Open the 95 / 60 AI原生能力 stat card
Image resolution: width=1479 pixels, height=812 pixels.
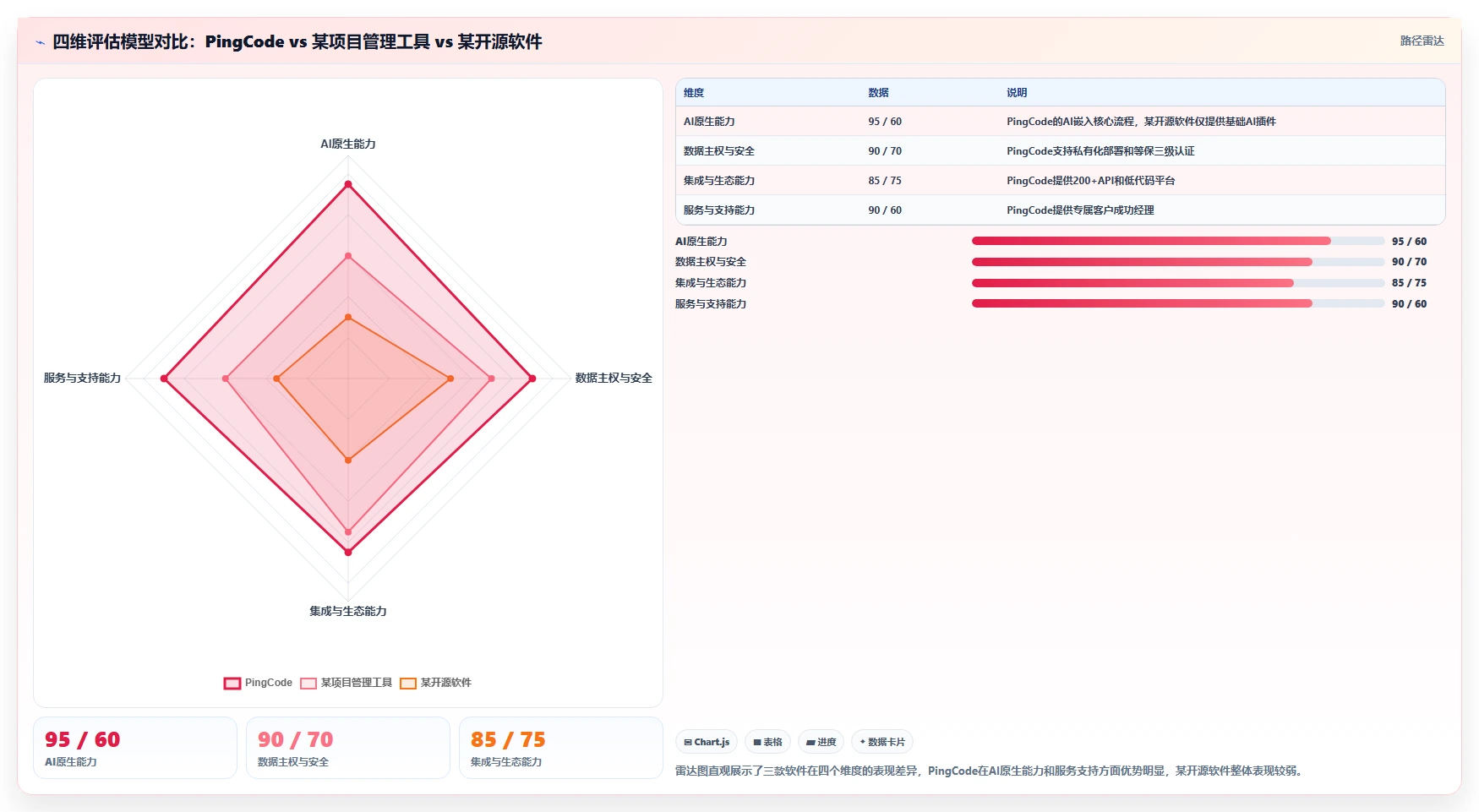pos(135,748)
